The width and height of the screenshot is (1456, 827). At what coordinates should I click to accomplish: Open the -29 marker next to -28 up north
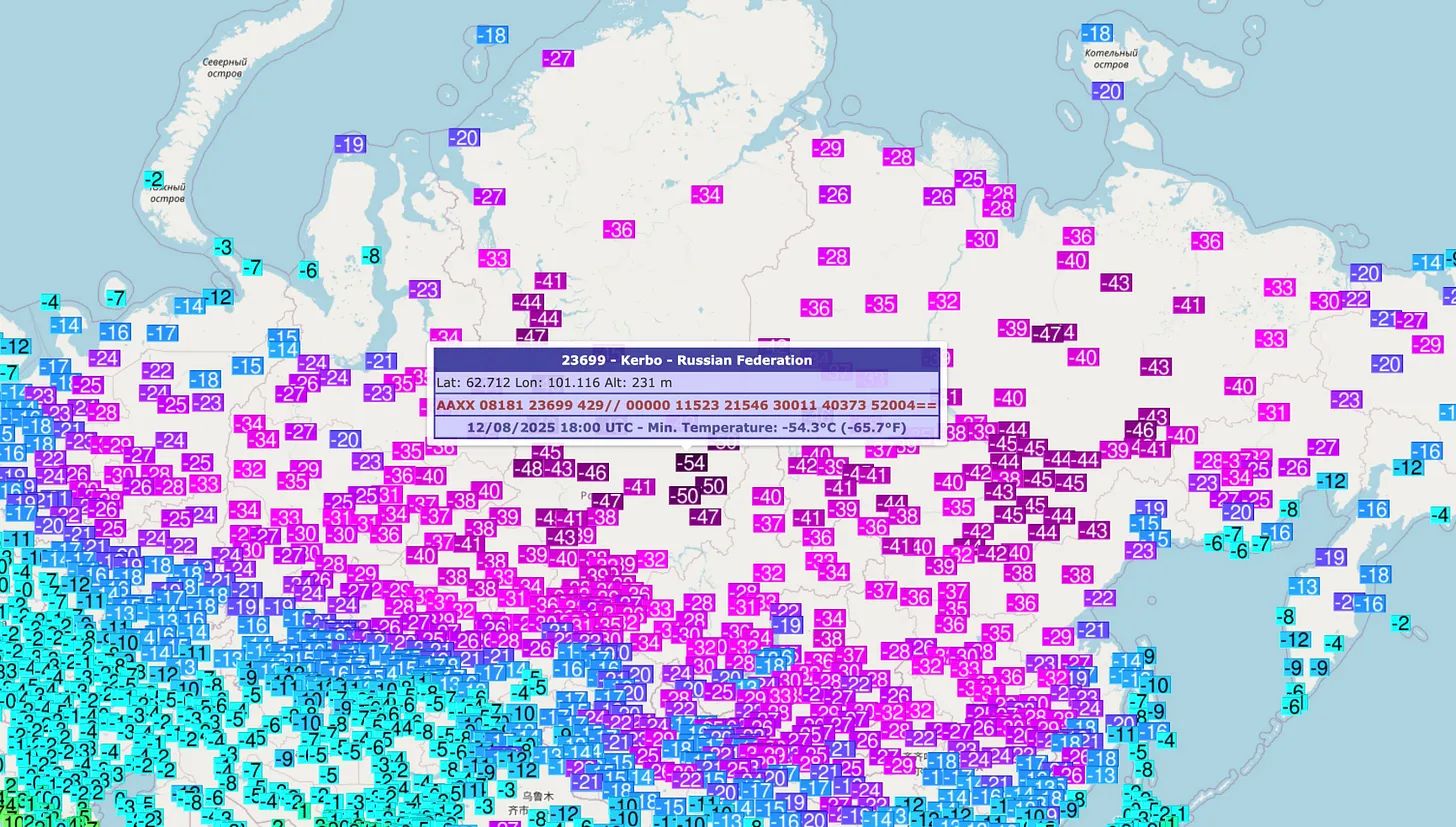point(827,148)
